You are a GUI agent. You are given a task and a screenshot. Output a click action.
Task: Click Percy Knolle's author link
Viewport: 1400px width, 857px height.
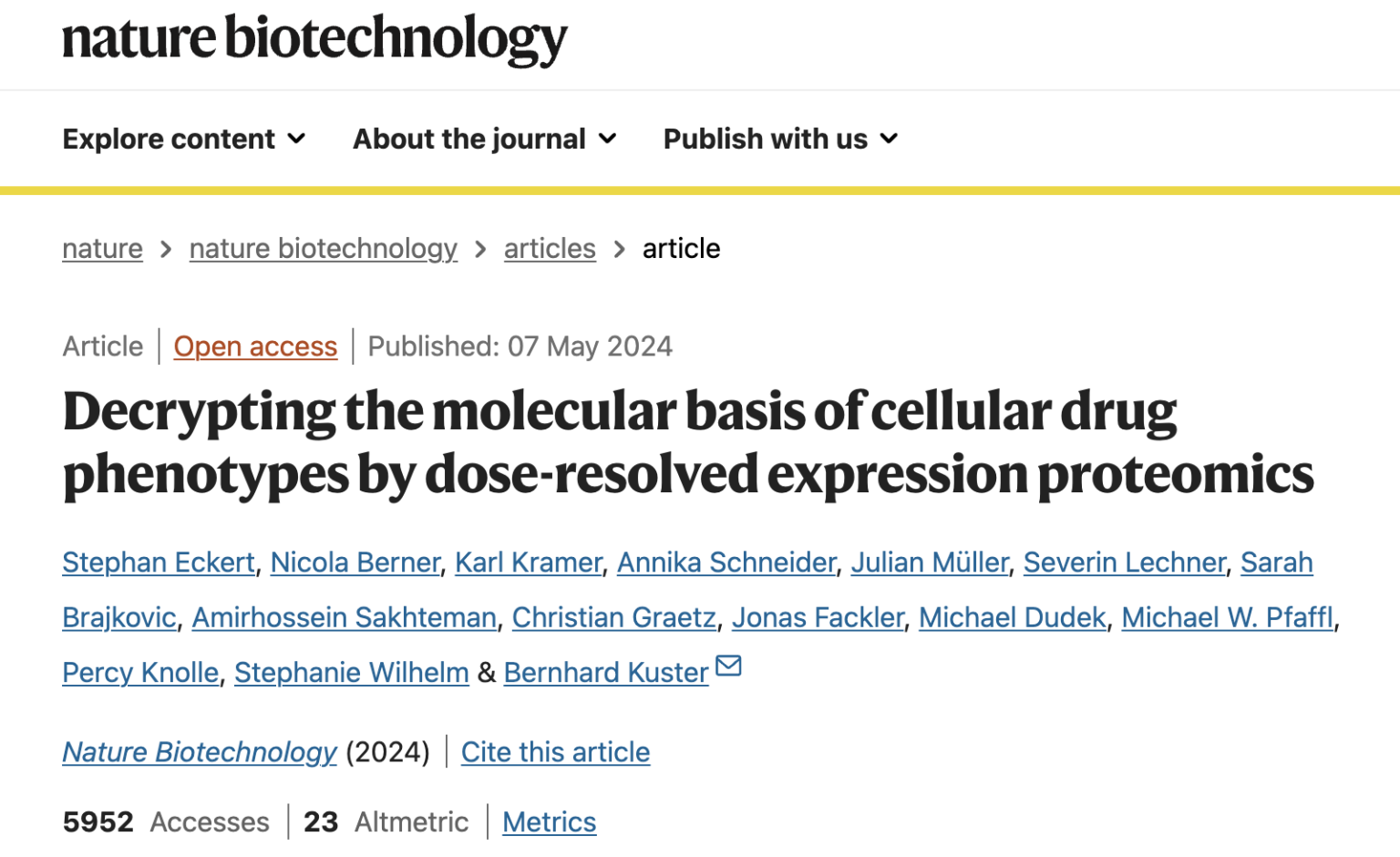[x=139, y=672]
